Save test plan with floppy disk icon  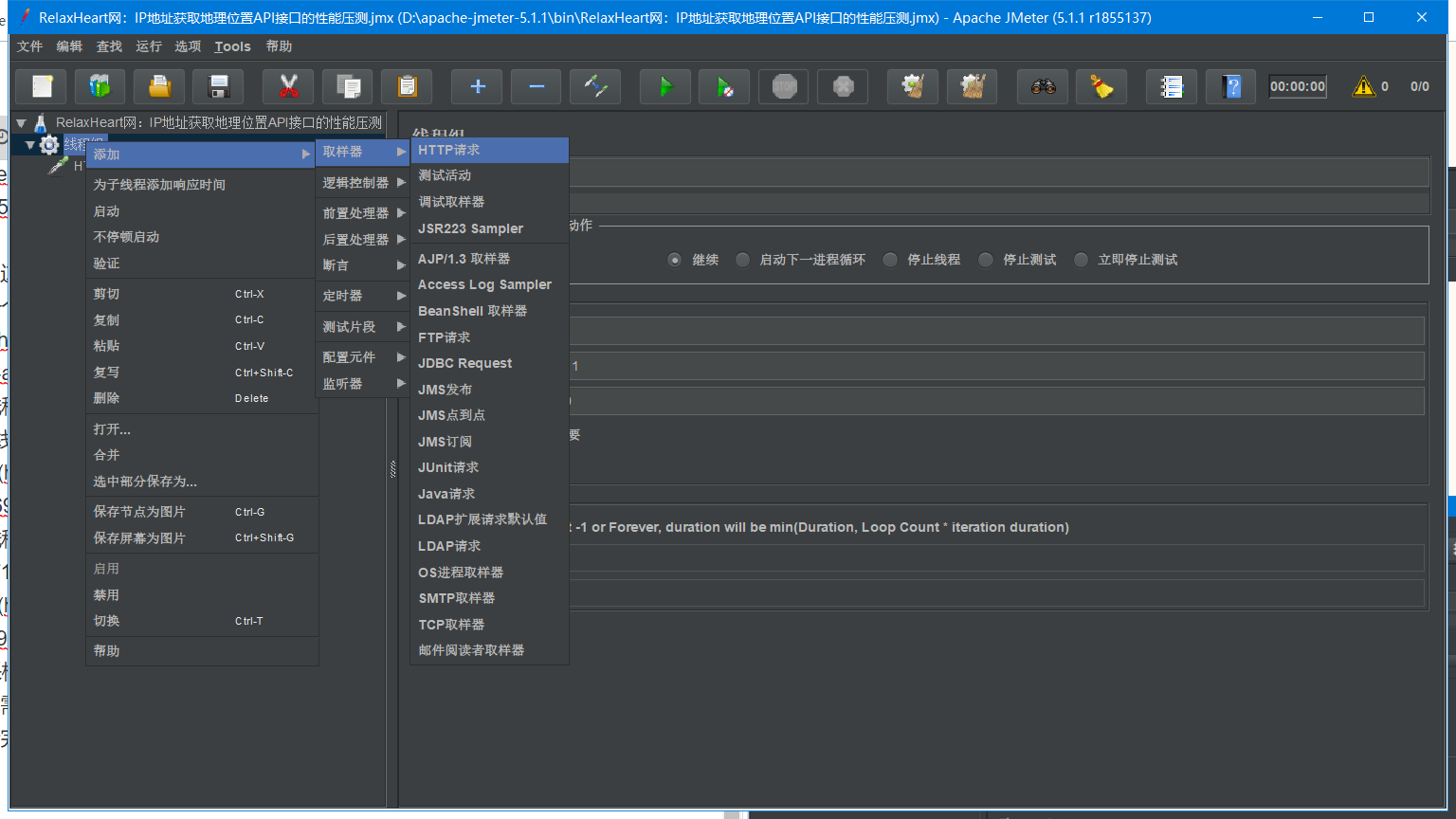pyautogui.click(x=218, y=86)
